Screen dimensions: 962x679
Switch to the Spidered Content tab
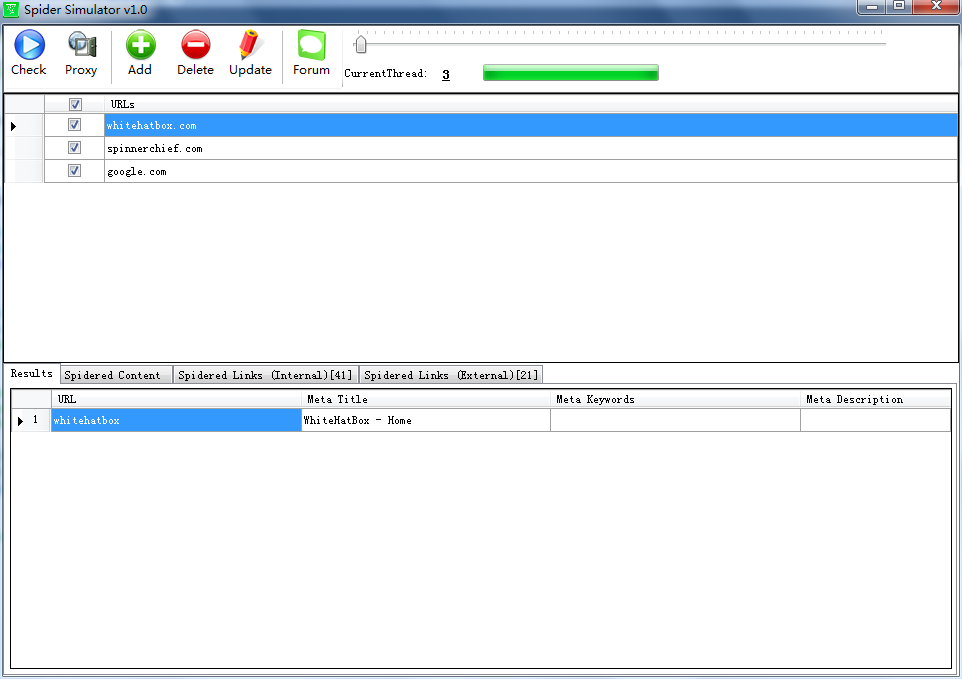(112, 375)
